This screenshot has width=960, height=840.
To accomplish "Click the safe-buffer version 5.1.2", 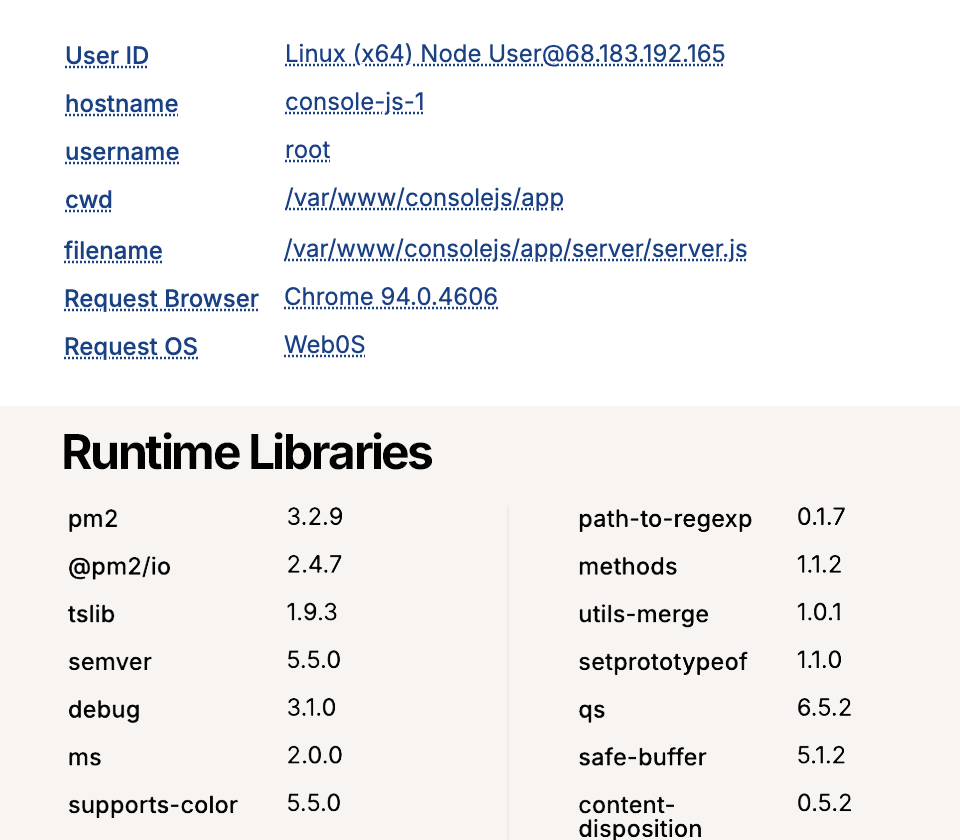I will [821, 756].
